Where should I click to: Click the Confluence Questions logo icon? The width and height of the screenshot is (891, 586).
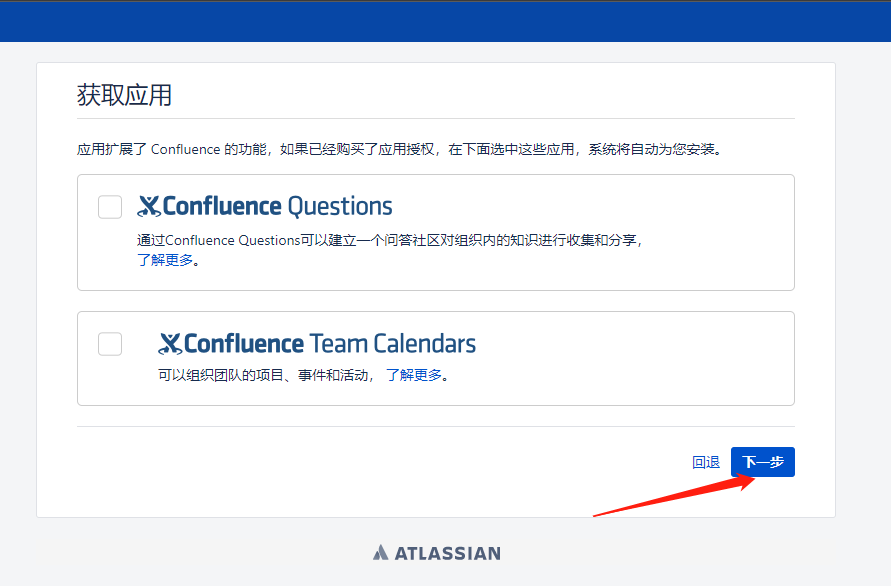tap(149, 206)
